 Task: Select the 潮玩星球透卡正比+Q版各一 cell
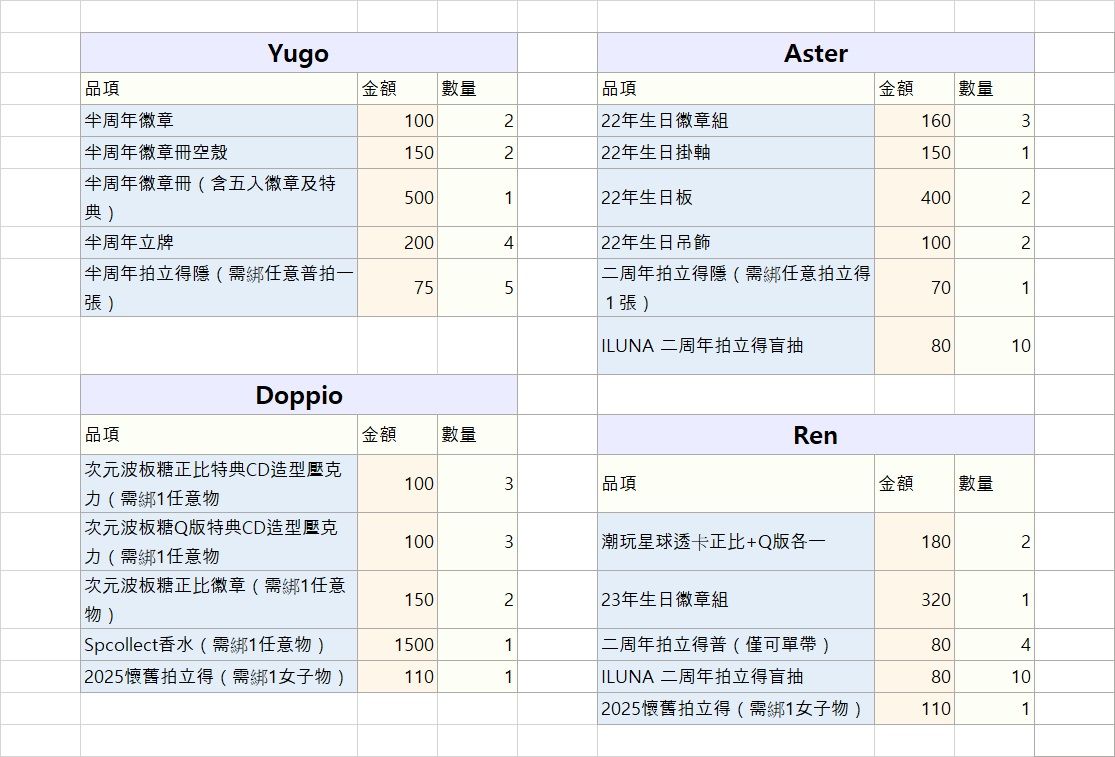(735, 542)
